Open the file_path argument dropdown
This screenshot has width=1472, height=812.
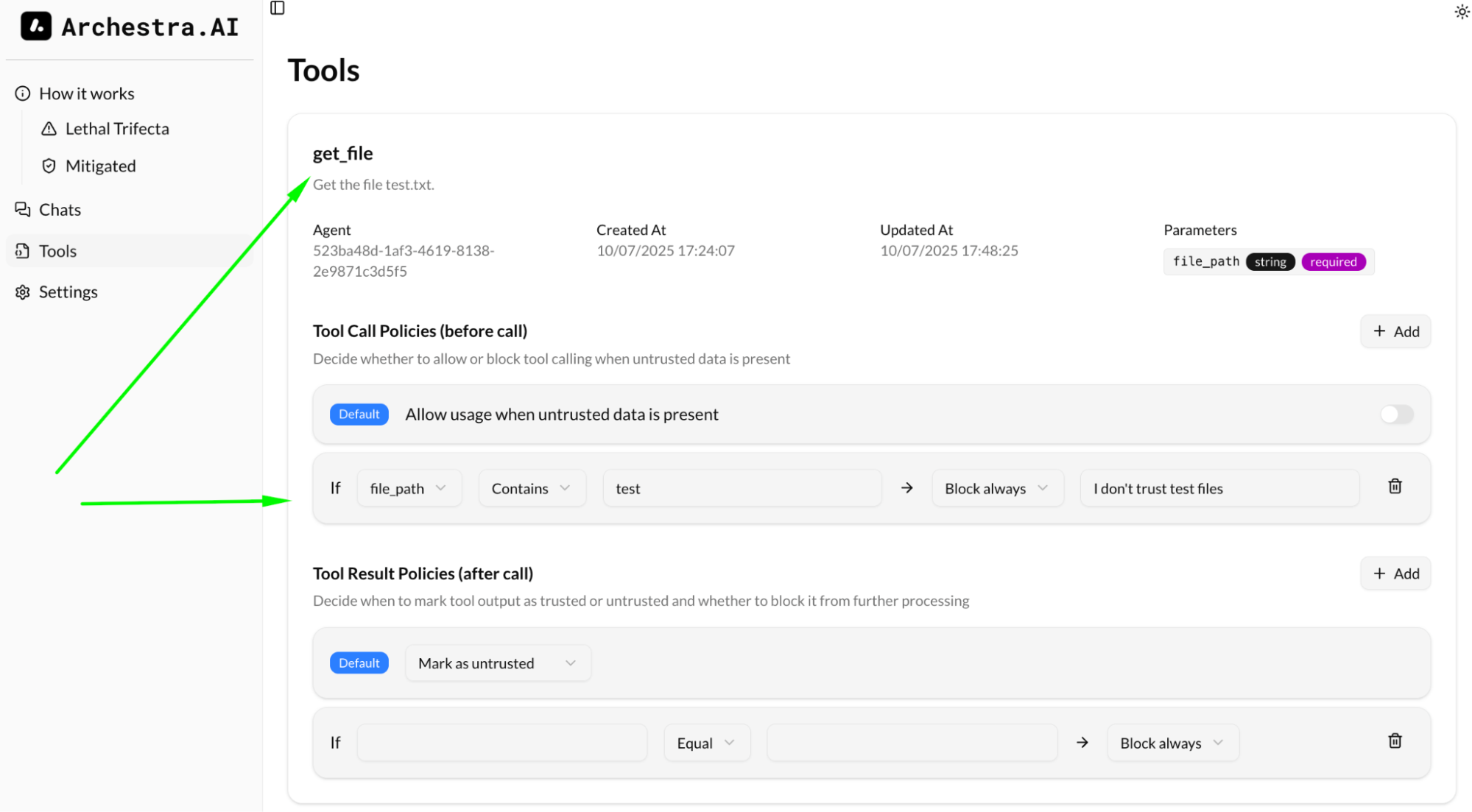[x=409, y=488]
